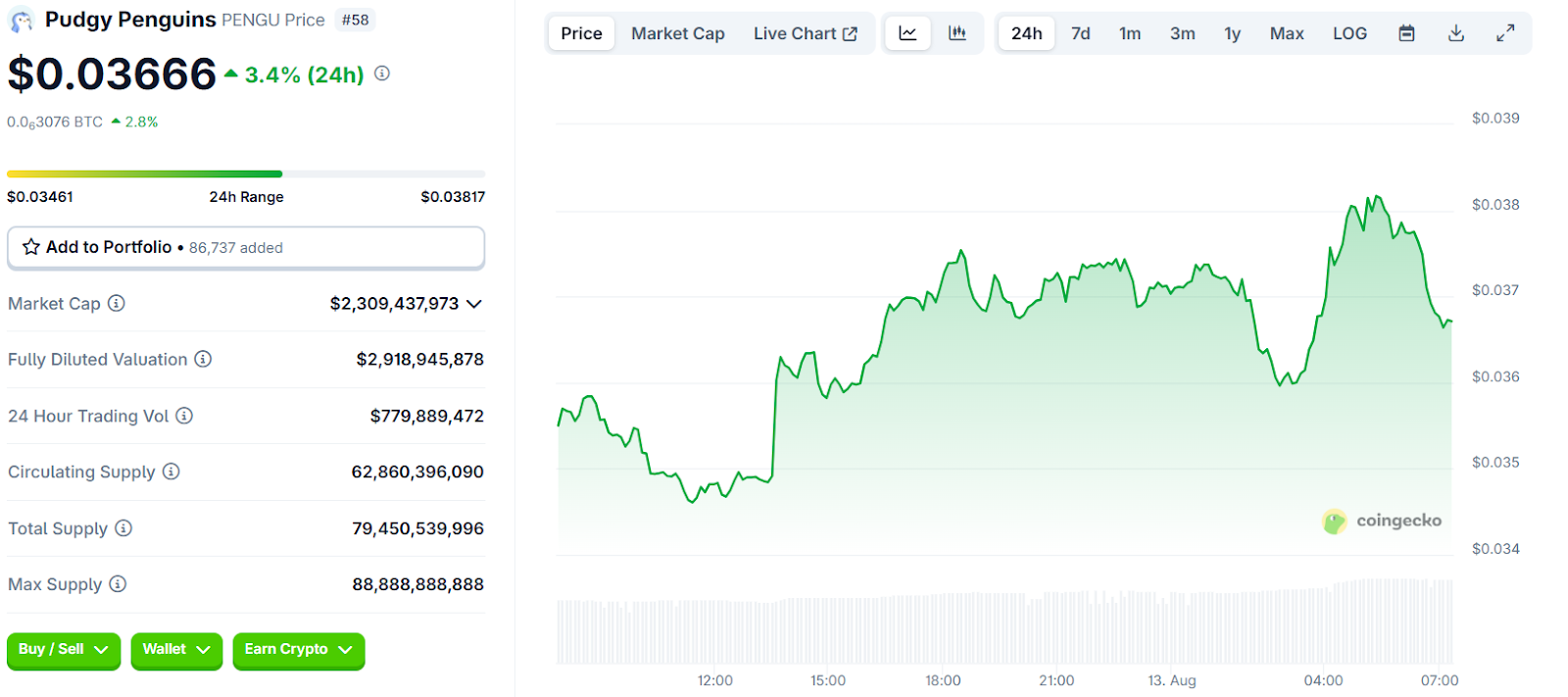Select the 1y time range

click(x=1232, y=33)
